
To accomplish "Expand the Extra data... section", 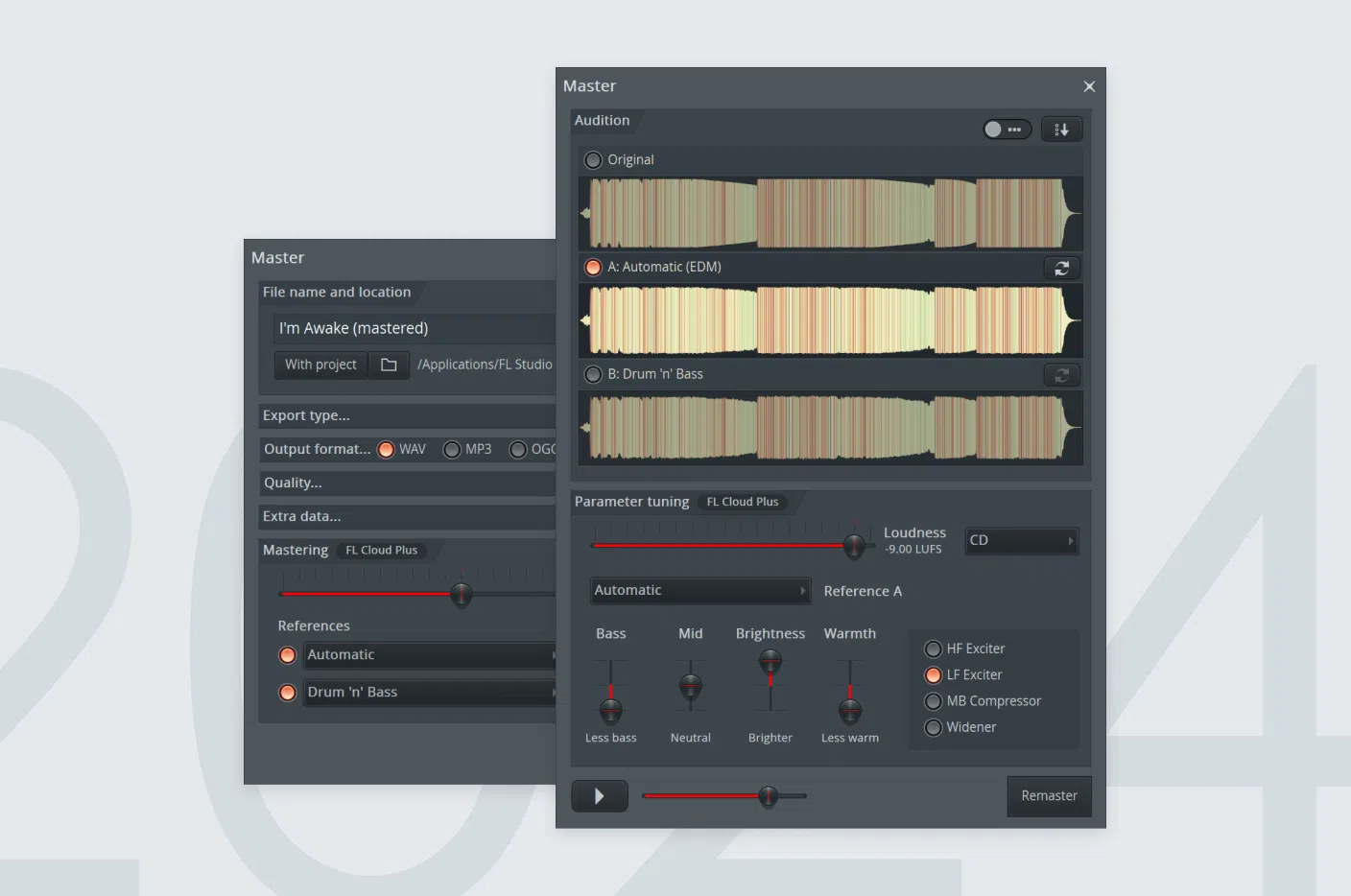I will (x=407, y=516).
